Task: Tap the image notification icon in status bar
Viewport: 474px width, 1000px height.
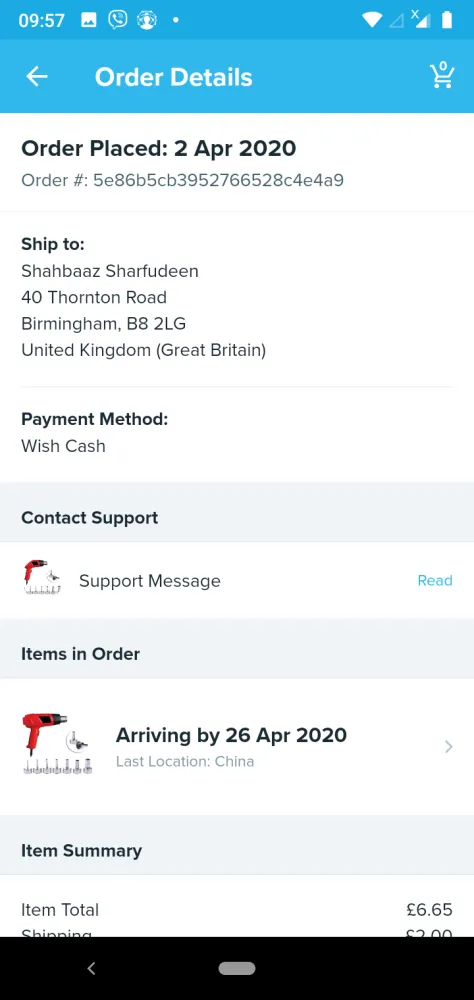Action: [89, 20]
